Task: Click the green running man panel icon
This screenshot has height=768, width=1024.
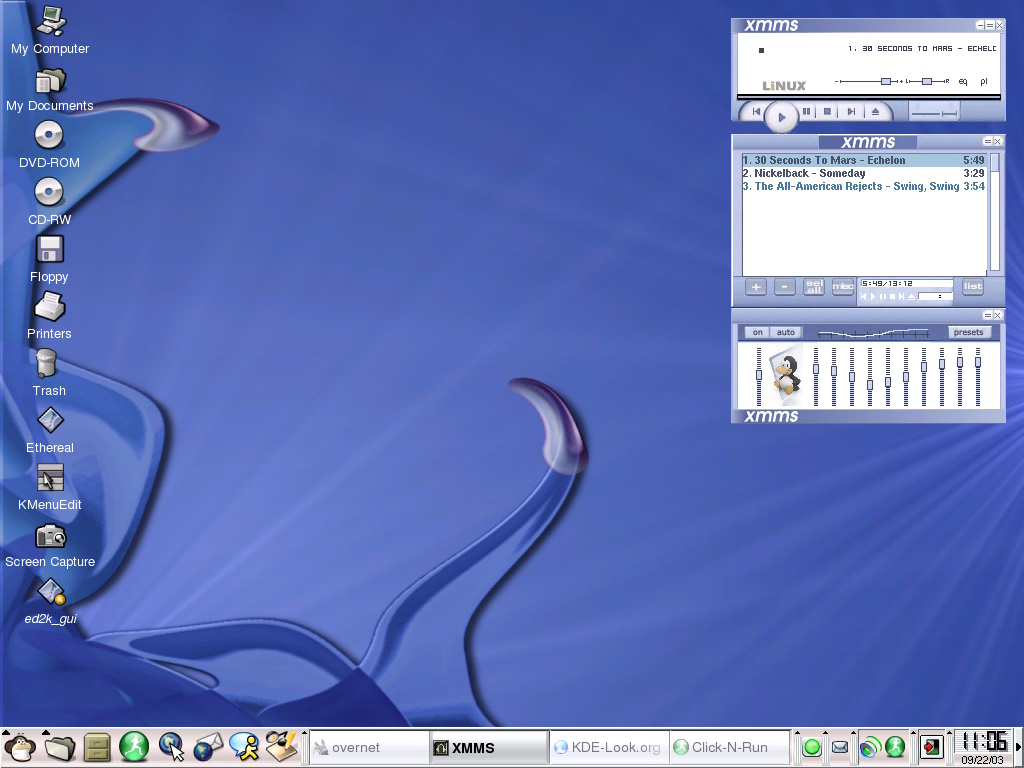Action: 134,746
